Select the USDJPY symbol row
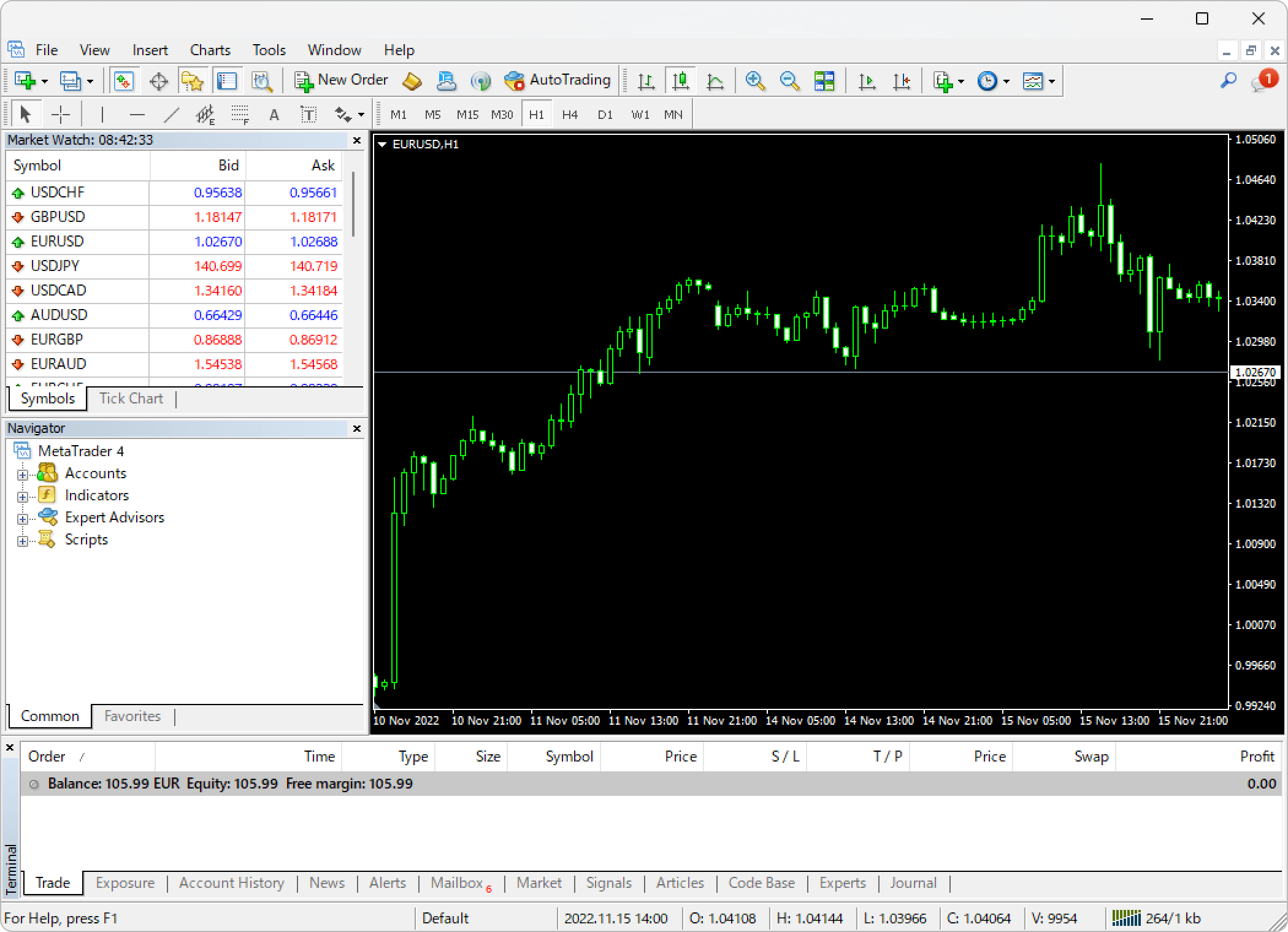1288x932 pixels. (x=174, y=266)
